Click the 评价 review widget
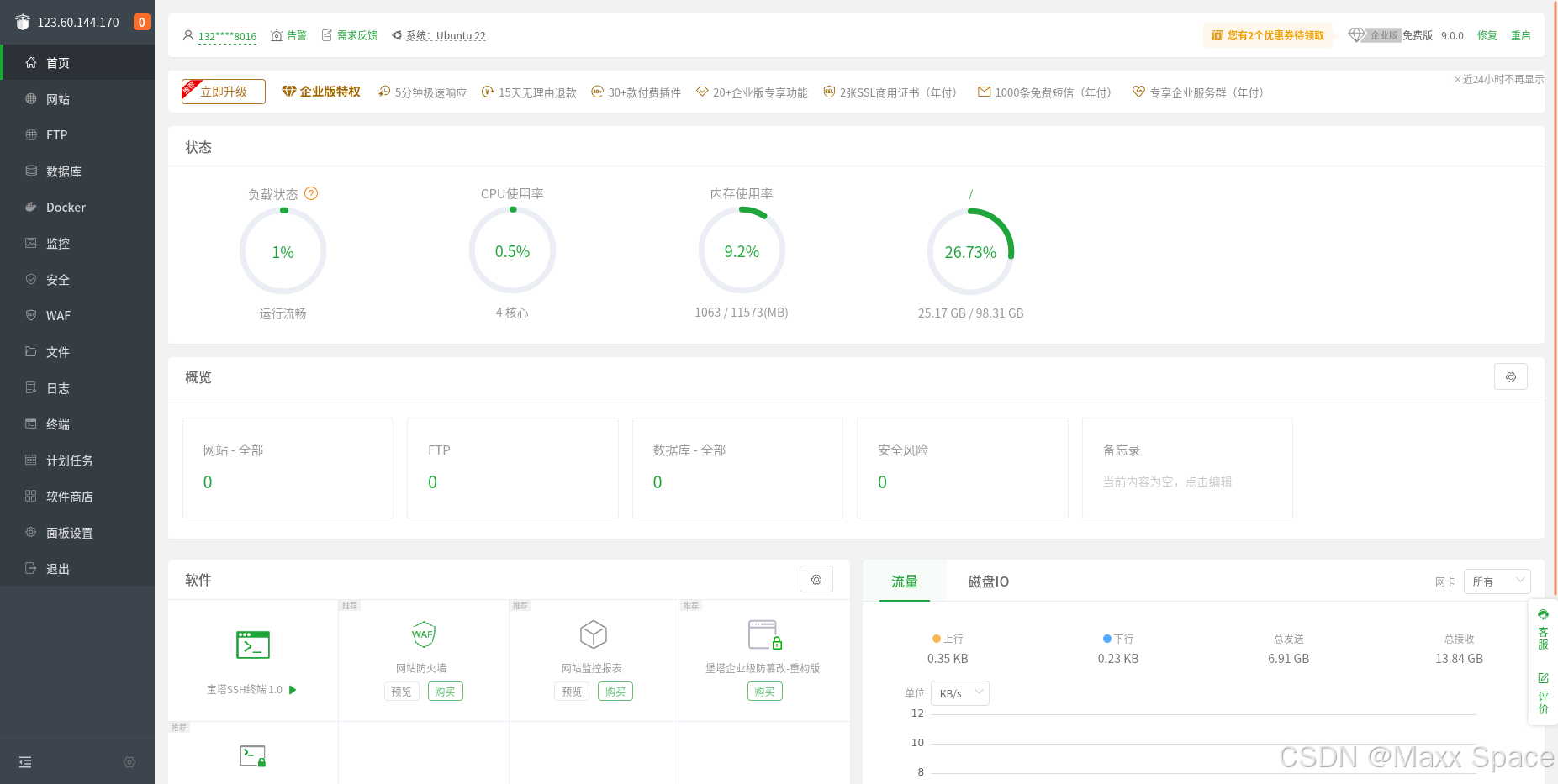Screen dimensions: 1558x784 pyautogui.click(x=1543, y=693)
